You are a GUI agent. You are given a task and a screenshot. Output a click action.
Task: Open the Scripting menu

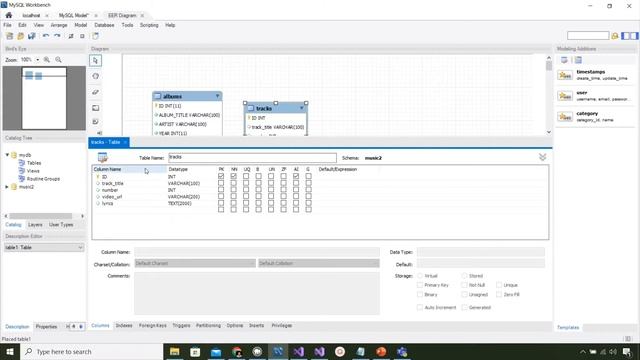click(149, 25)
